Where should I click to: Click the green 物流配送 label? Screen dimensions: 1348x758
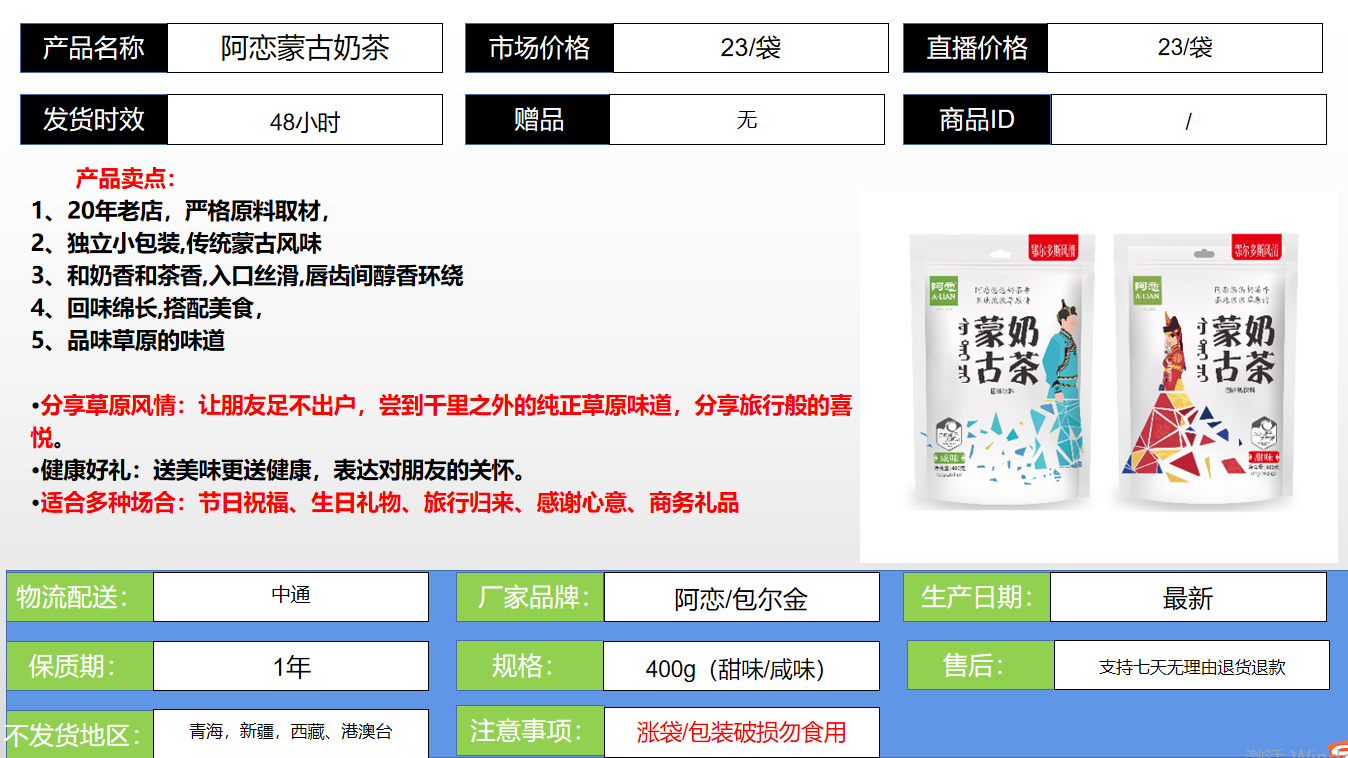tap(79, 597)
